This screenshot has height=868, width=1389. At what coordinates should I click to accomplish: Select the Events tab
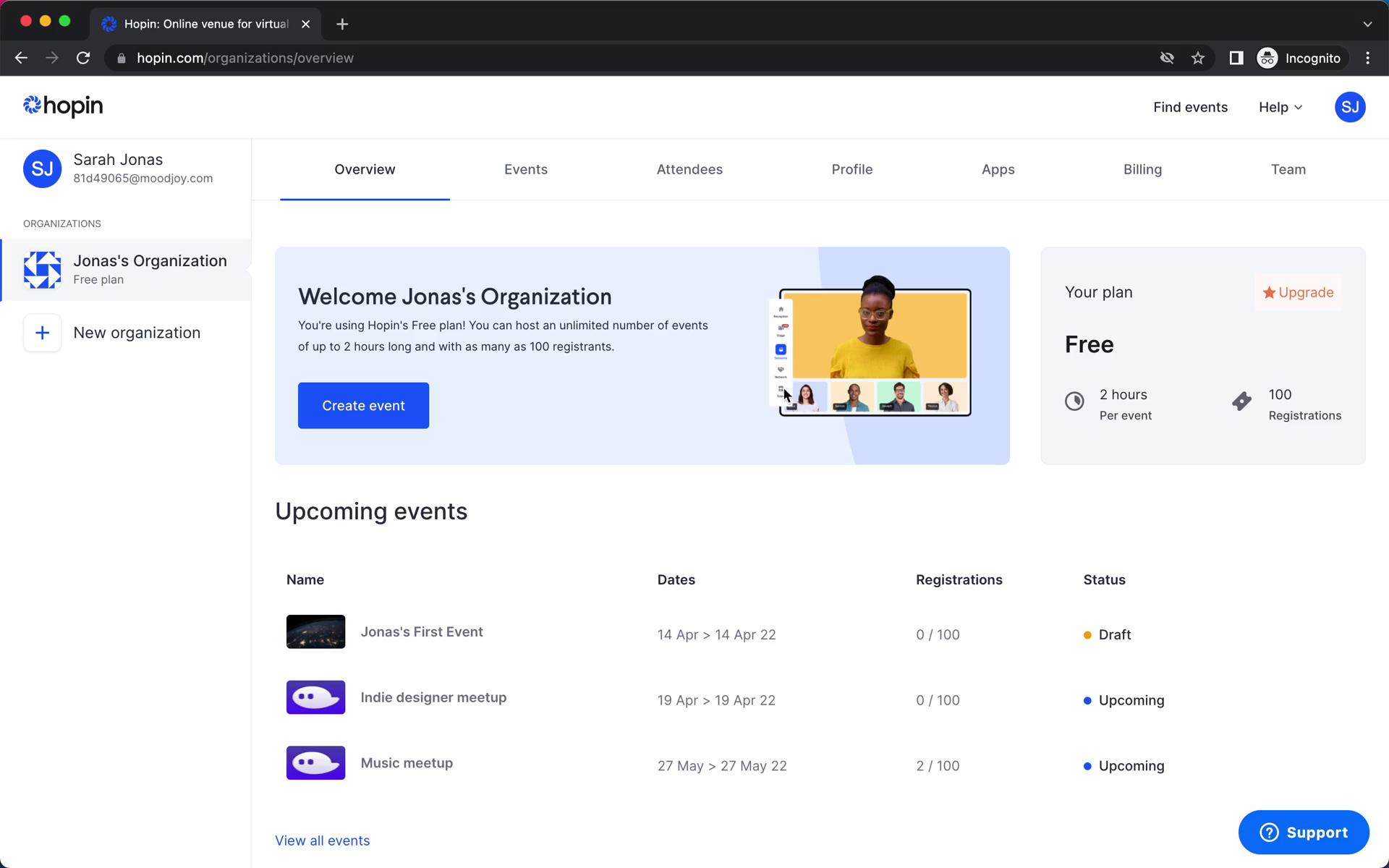(525, 169)
